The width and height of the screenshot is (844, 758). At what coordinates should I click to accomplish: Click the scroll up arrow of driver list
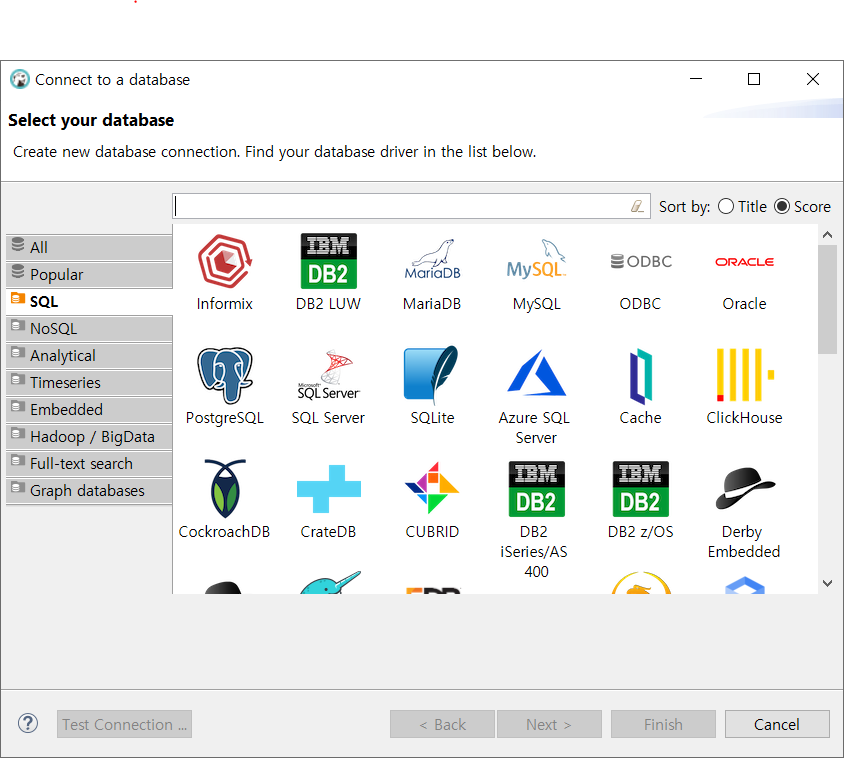click(827, 235)
